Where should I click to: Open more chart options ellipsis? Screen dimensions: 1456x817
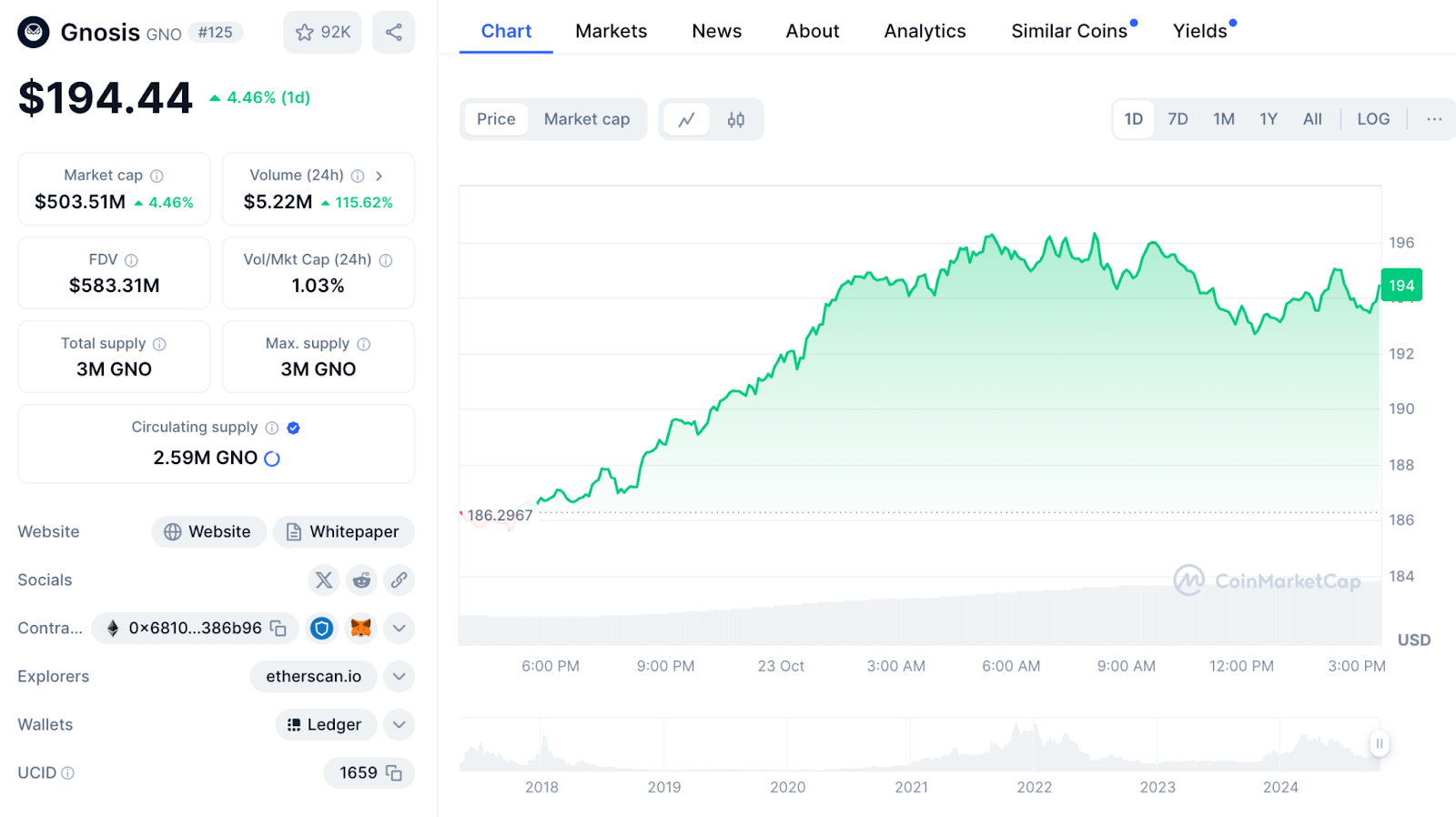click(x=1434, y=119)
